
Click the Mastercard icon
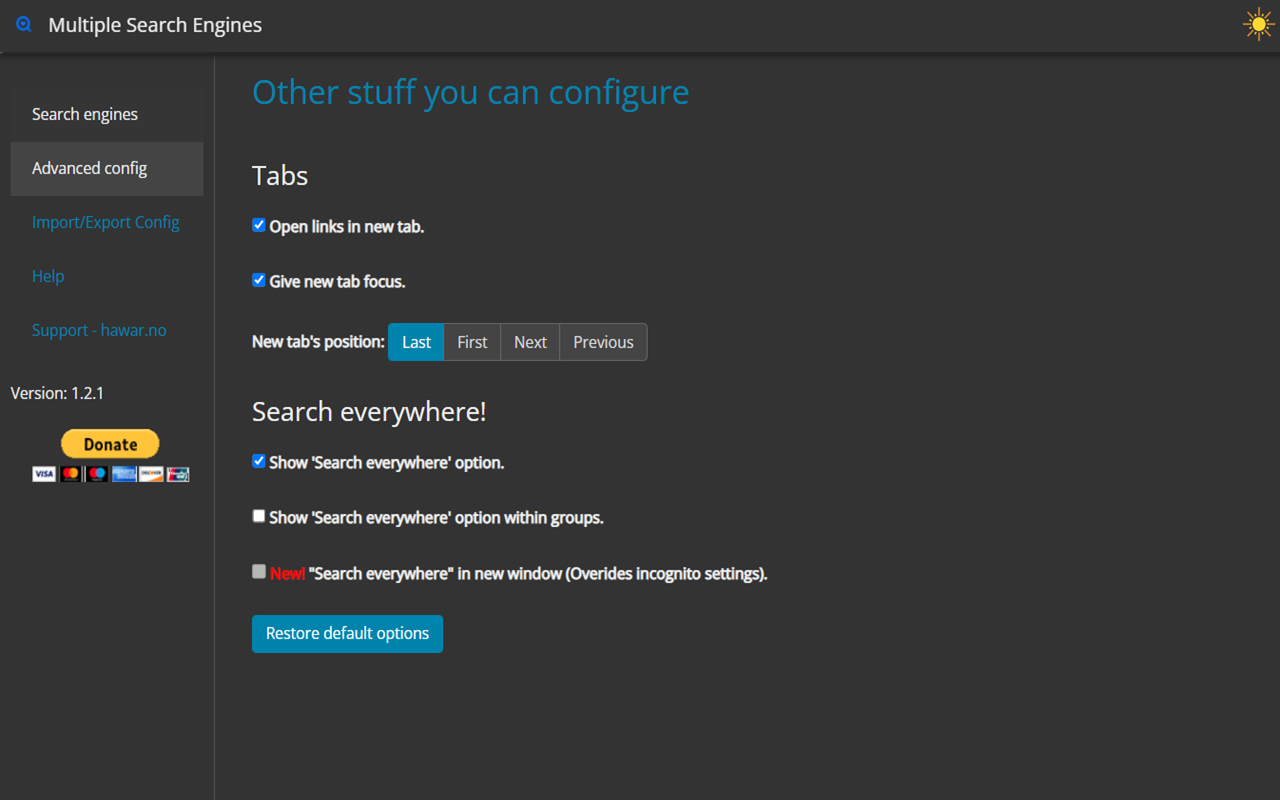pos(70,474)
